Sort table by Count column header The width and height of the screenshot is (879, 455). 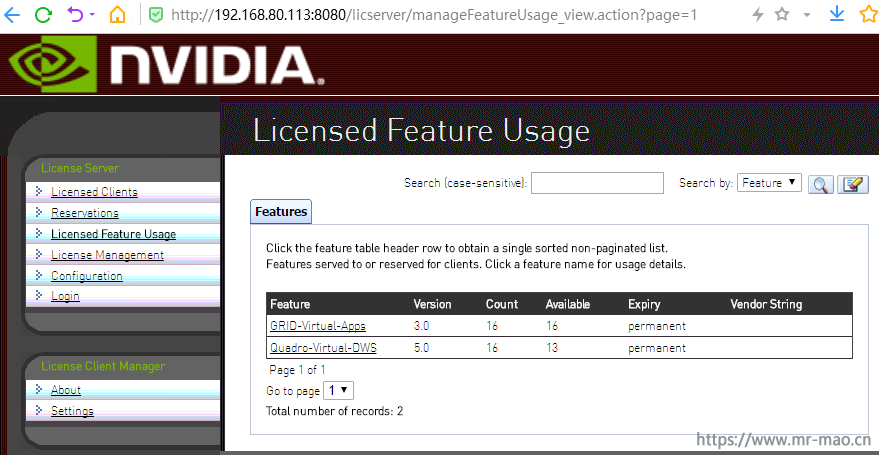coord(502,304)
